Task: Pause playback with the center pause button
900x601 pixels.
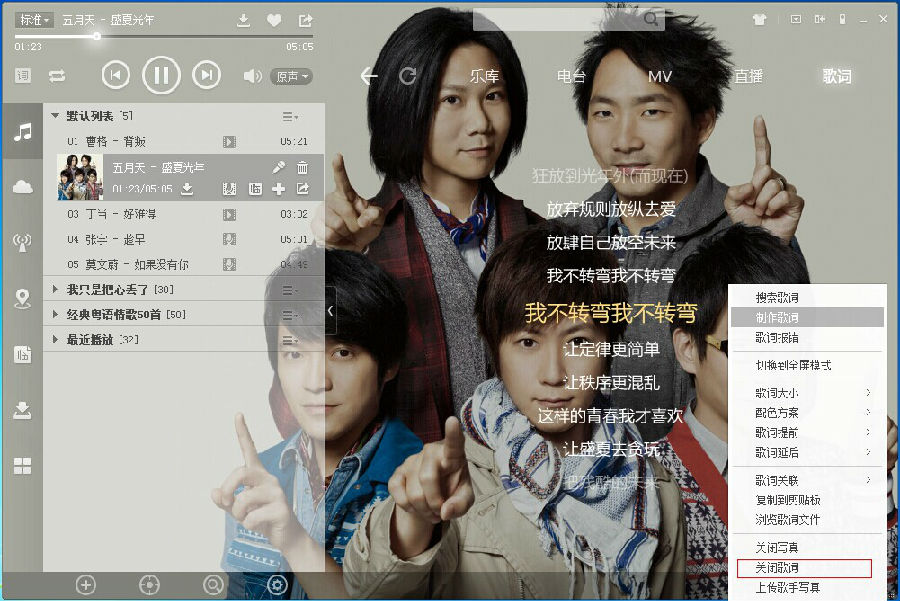Action: point(160,76)
